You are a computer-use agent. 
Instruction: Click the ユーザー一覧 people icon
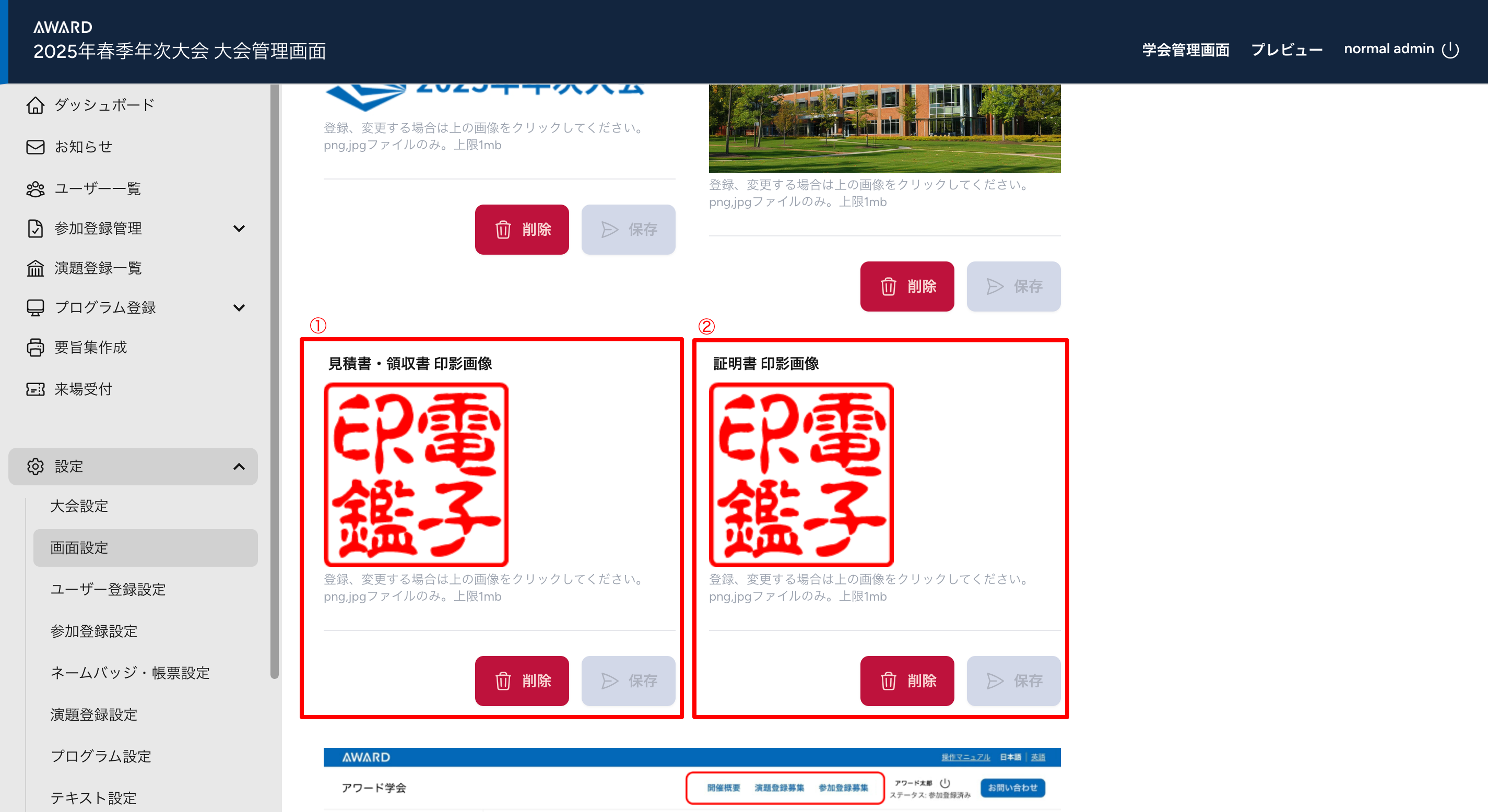point(35,189)
